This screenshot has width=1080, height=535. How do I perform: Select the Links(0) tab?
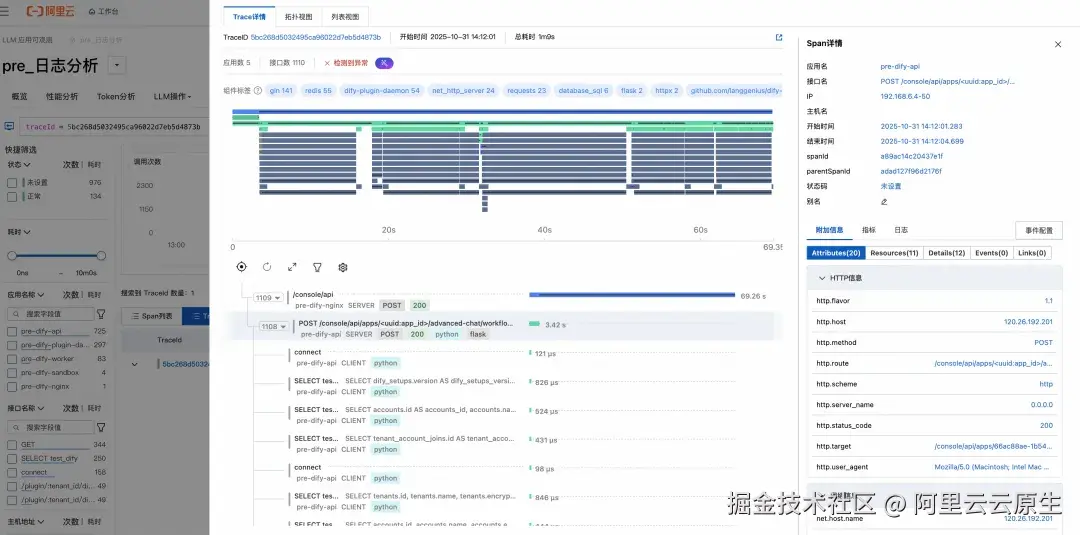[x=1032, y=253]
